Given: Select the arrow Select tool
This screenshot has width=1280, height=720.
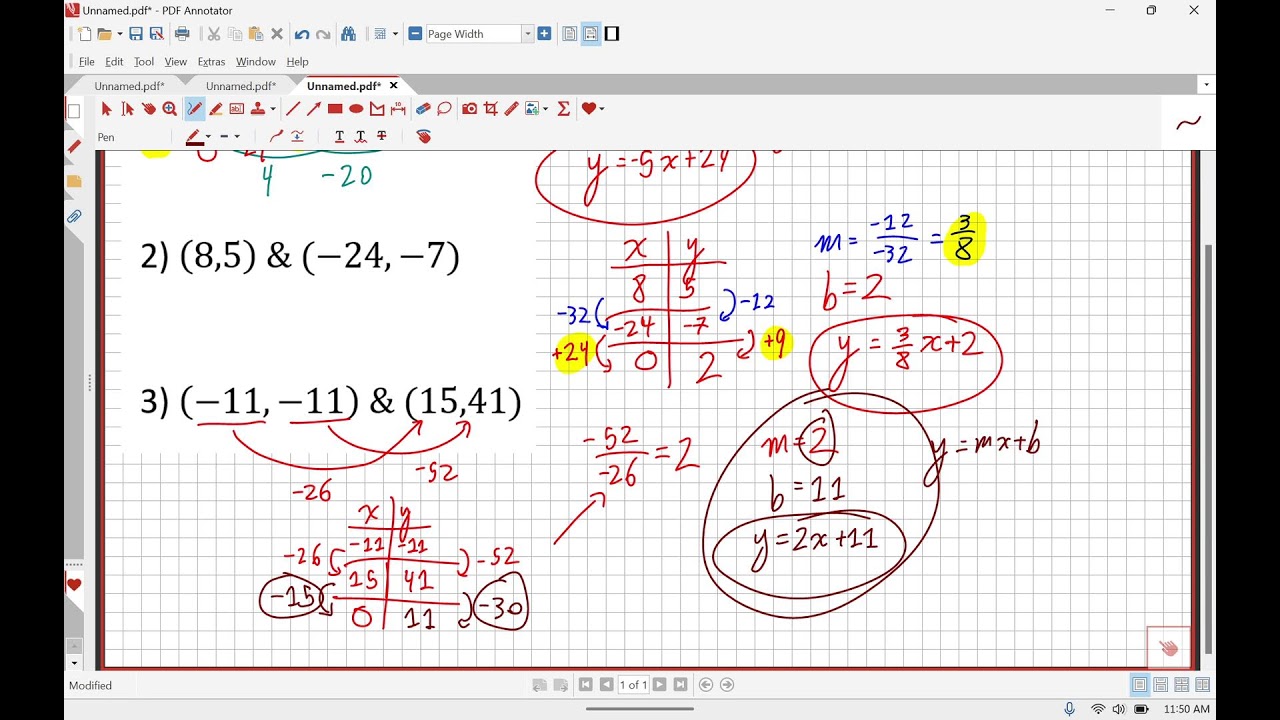Looking at the screenshot, I should [107, 109].
